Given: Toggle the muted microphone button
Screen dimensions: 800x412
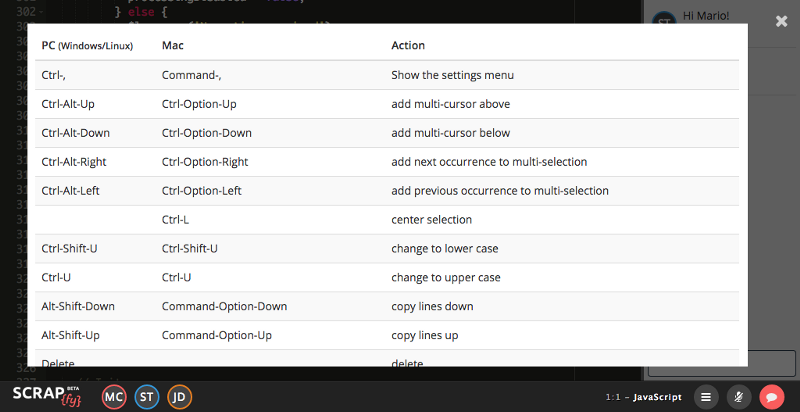Looking at the screenshot, I should point(739,397).
